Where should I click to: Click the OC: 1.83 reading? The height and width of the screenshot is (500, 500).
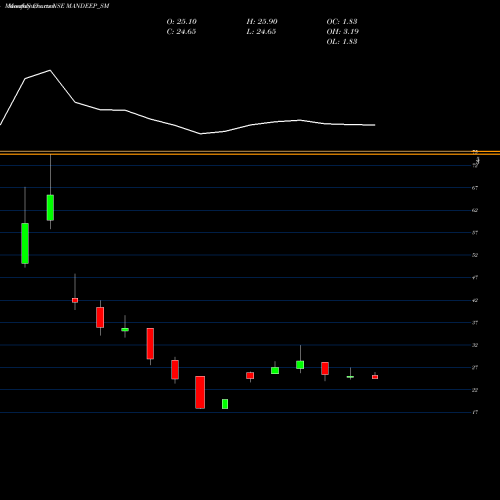(x=342, y=22)
